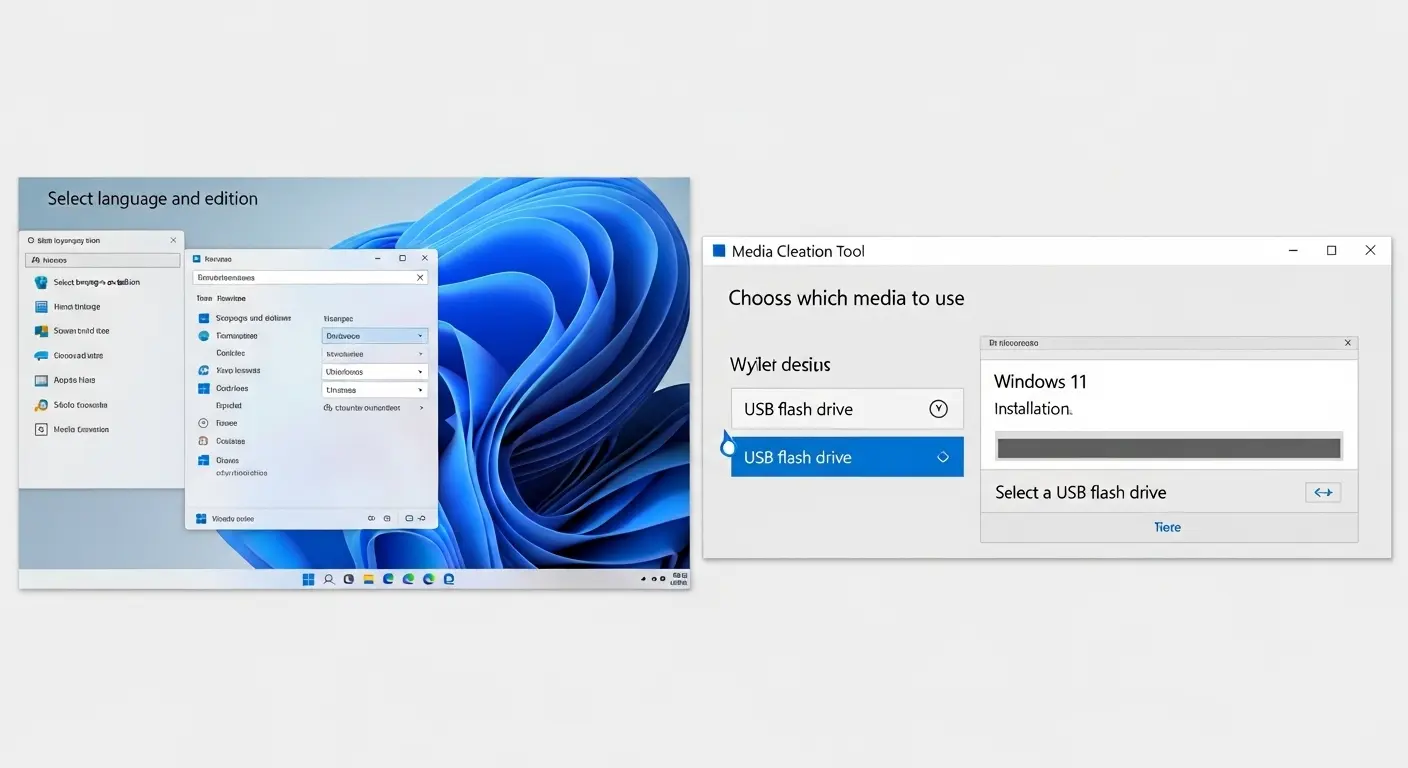
Task: Click the icon next to 'Sowen tnild itee'
Action: click(x=41, y=331)
